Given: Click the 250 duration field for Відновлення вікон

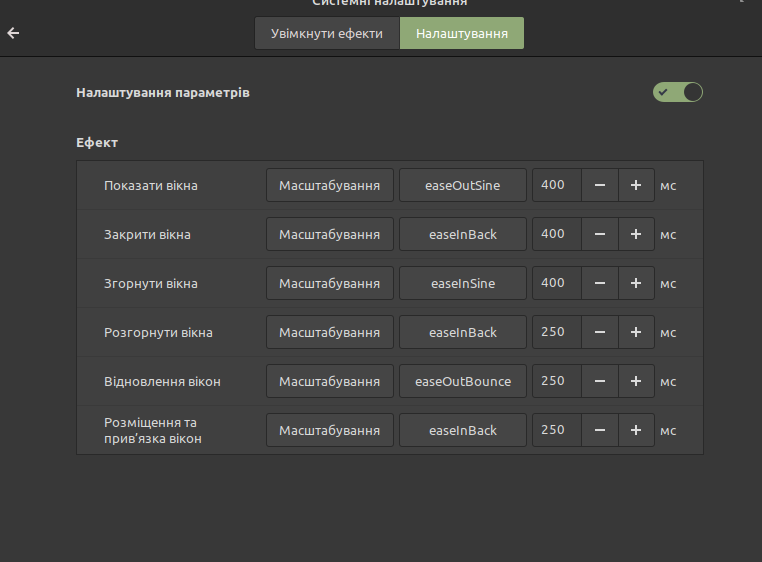Looking at the screenshot, I should coord(557,382).
